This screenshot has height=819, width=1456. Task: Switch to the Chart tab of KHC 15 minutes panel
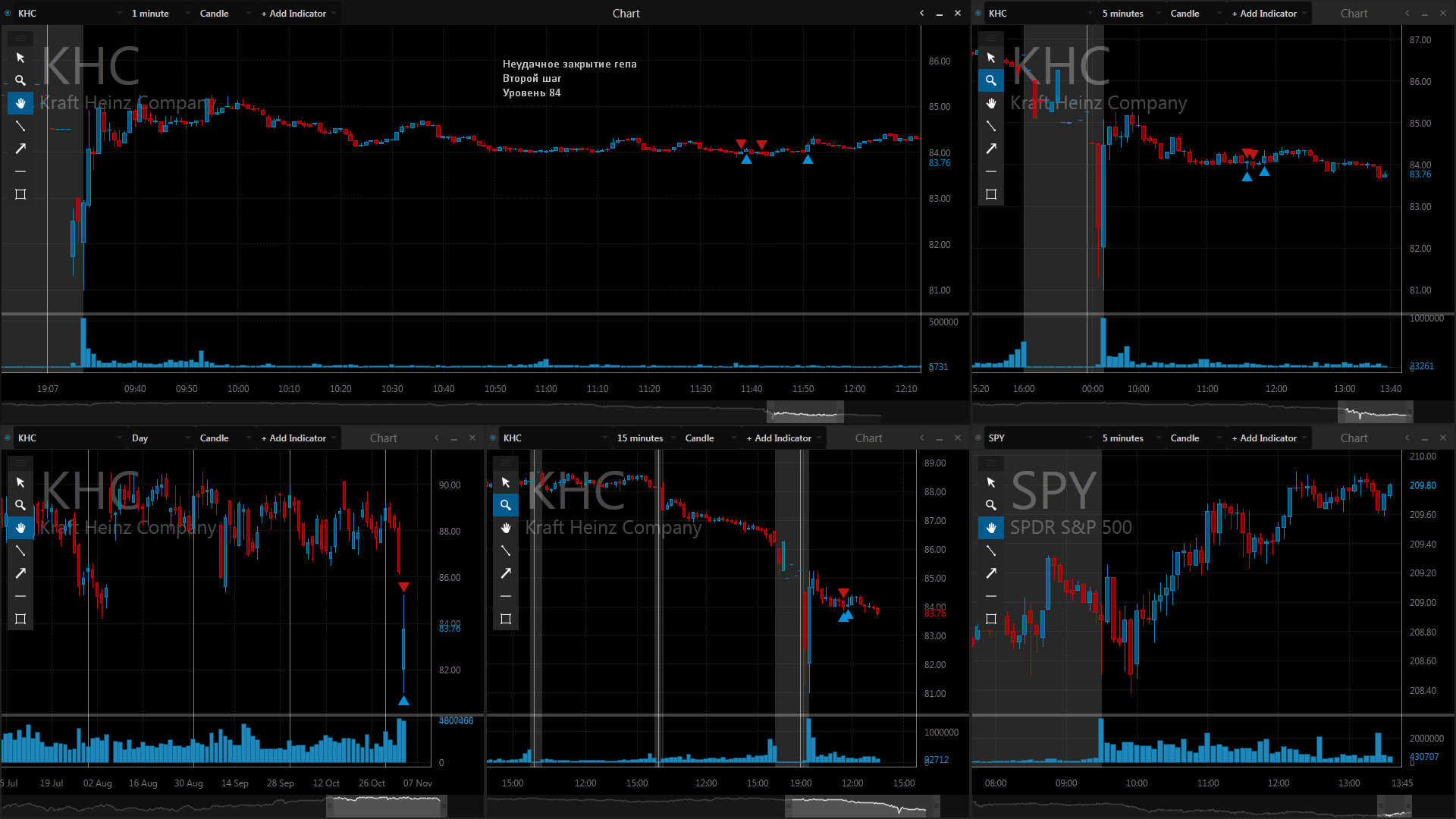[x=868, y=438]
